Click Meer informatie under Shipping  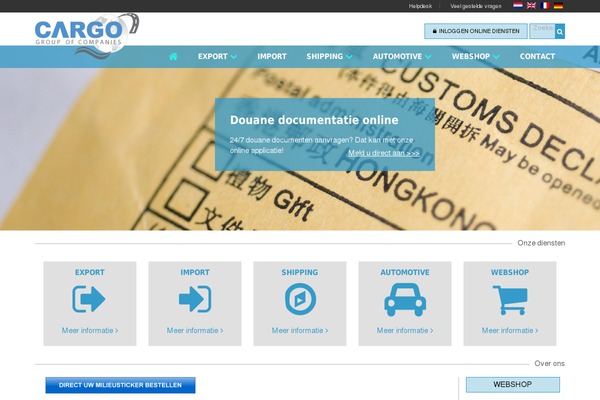[300, 330]
